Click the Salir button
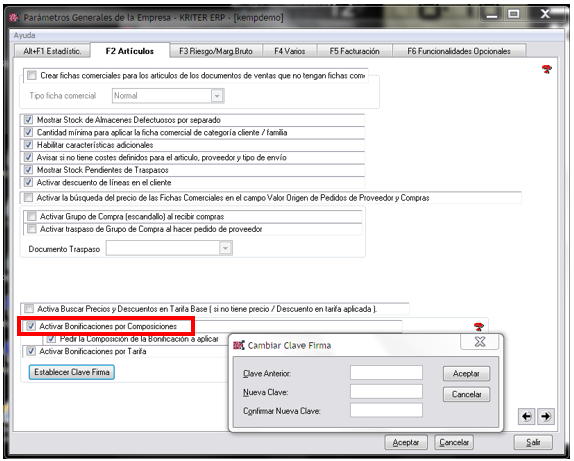Screen dimensions: 574x461 click(x=533, y=442)
